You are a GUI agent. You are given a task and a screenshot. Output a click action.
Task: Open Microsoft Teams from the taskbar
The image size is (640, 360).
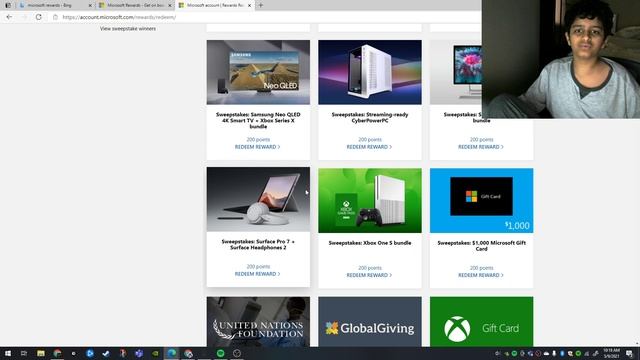point(139,353)
